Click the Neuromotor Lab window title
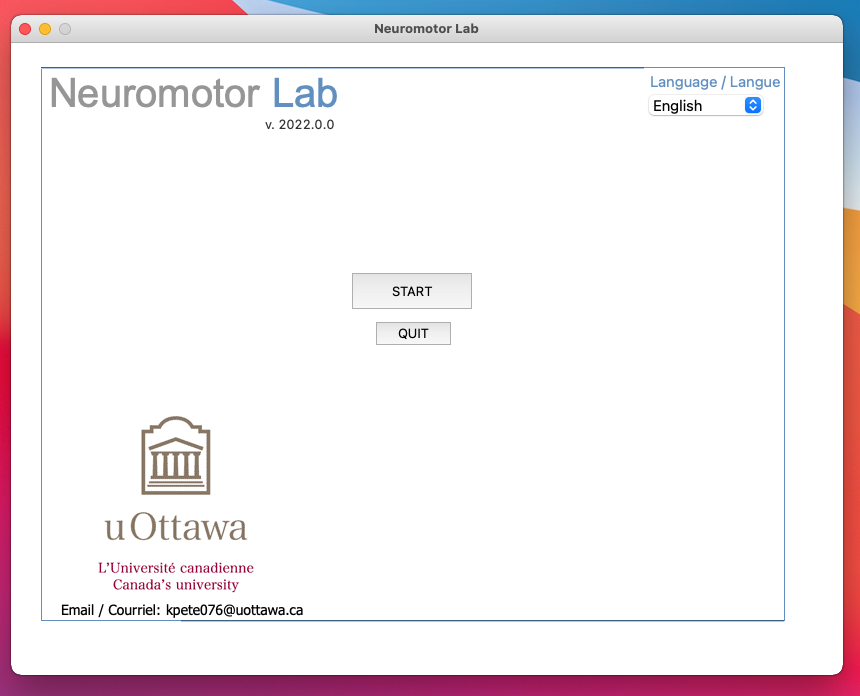 (426, 29)
